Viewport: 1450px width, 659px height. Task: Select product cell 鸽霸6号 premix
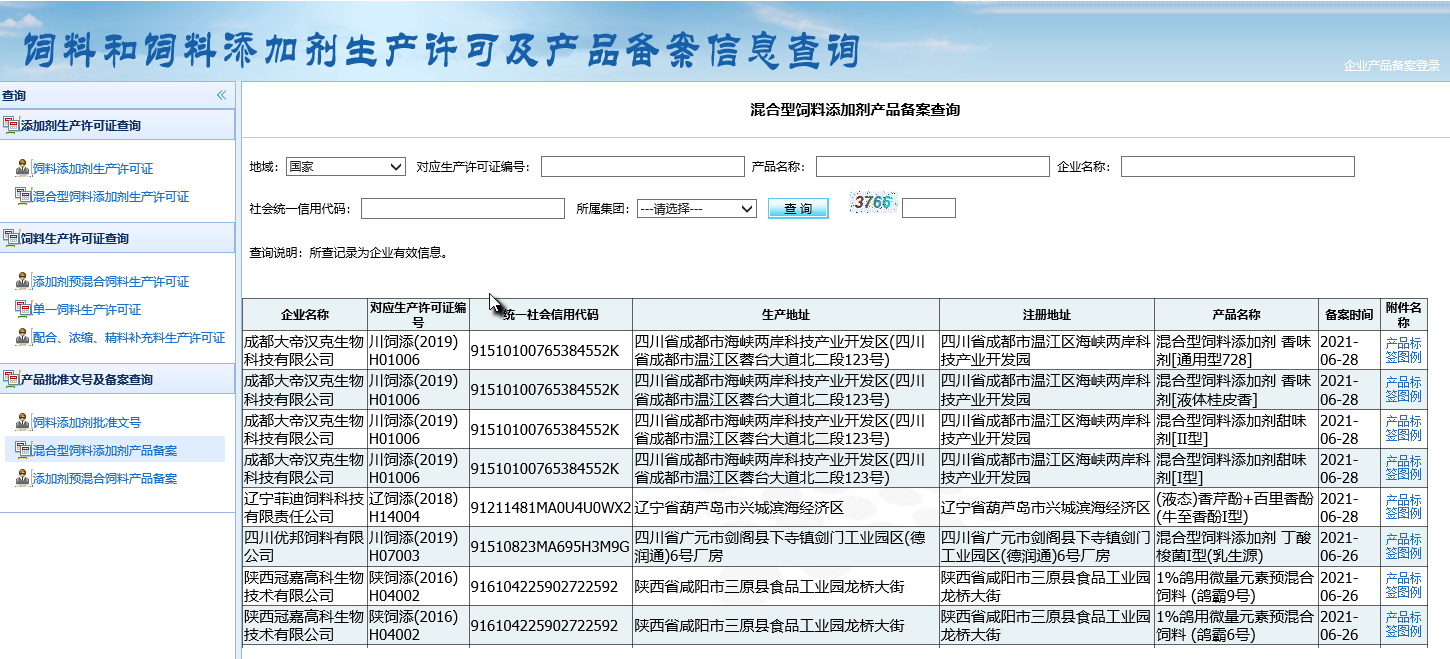coord(1236,626)
